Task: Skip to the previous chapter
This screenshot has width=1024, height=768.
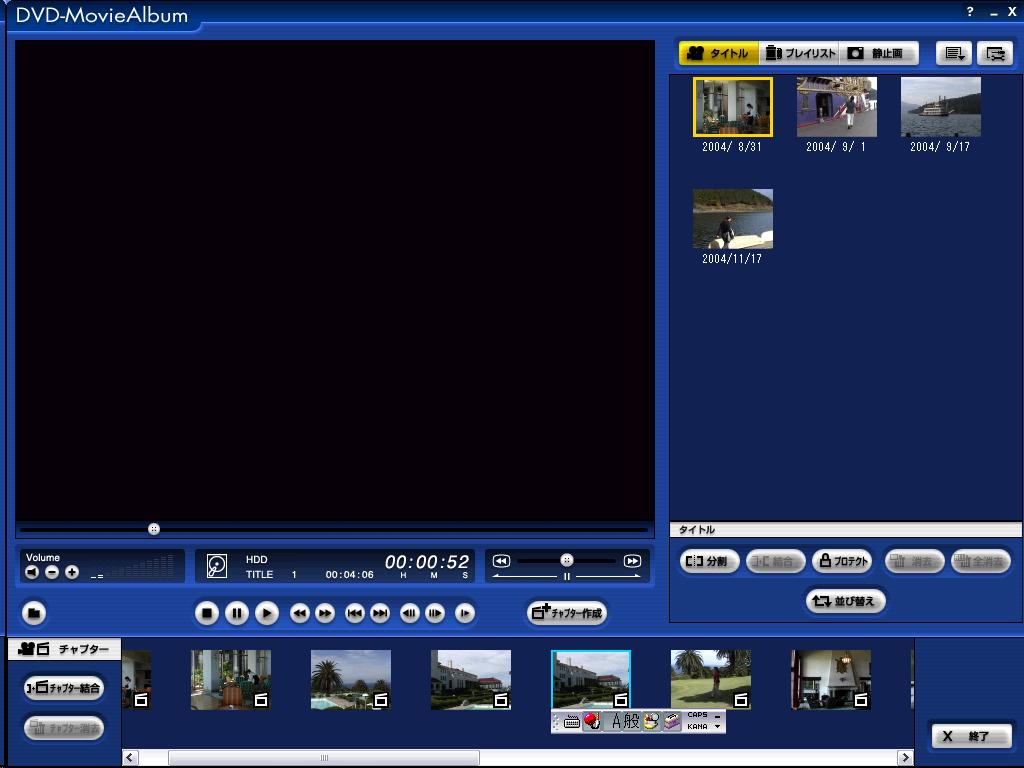Action: [355, 613]
